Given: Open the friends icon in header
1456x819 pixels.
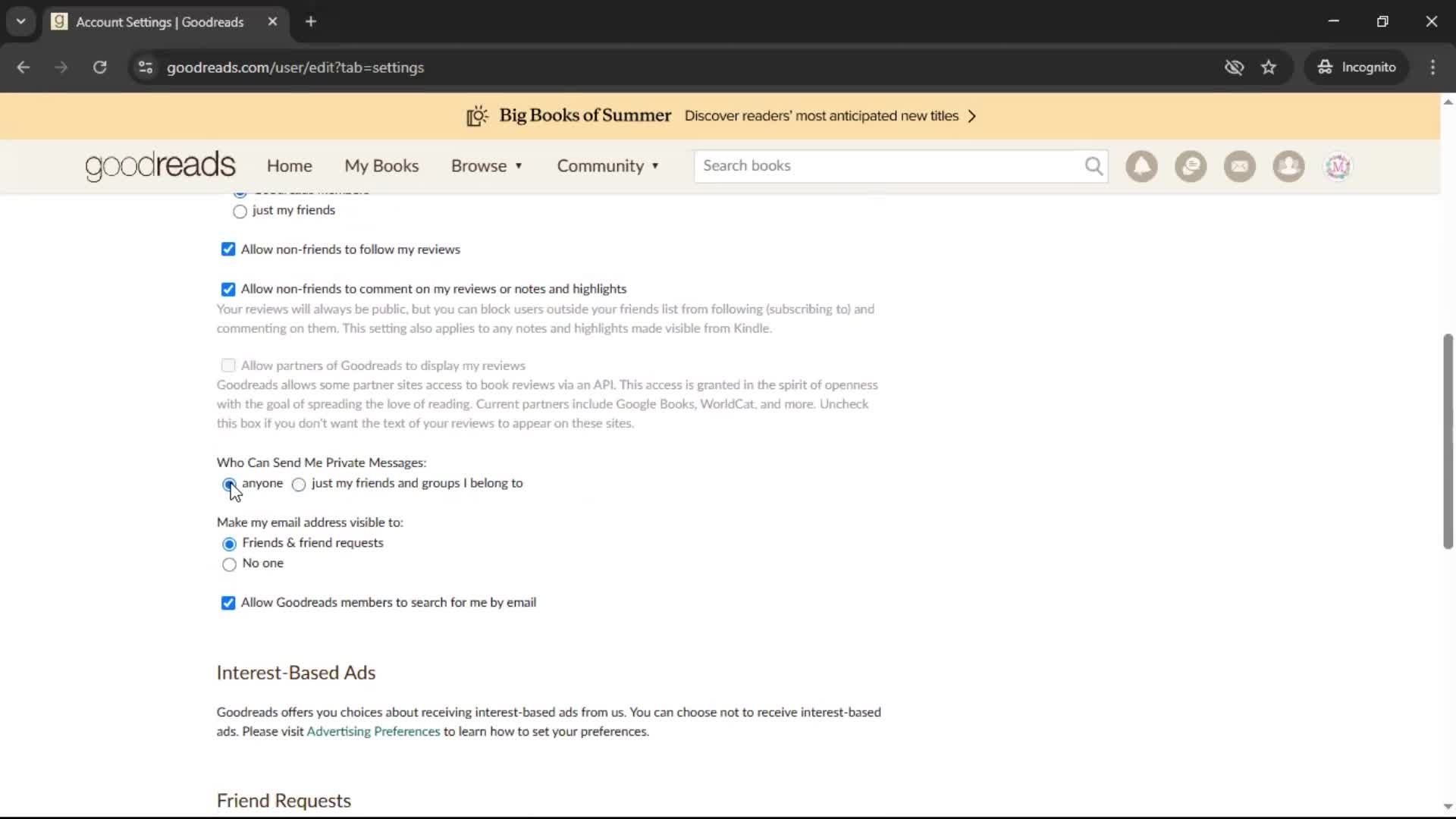Looking at the screenshot, I should (1288, 166).
